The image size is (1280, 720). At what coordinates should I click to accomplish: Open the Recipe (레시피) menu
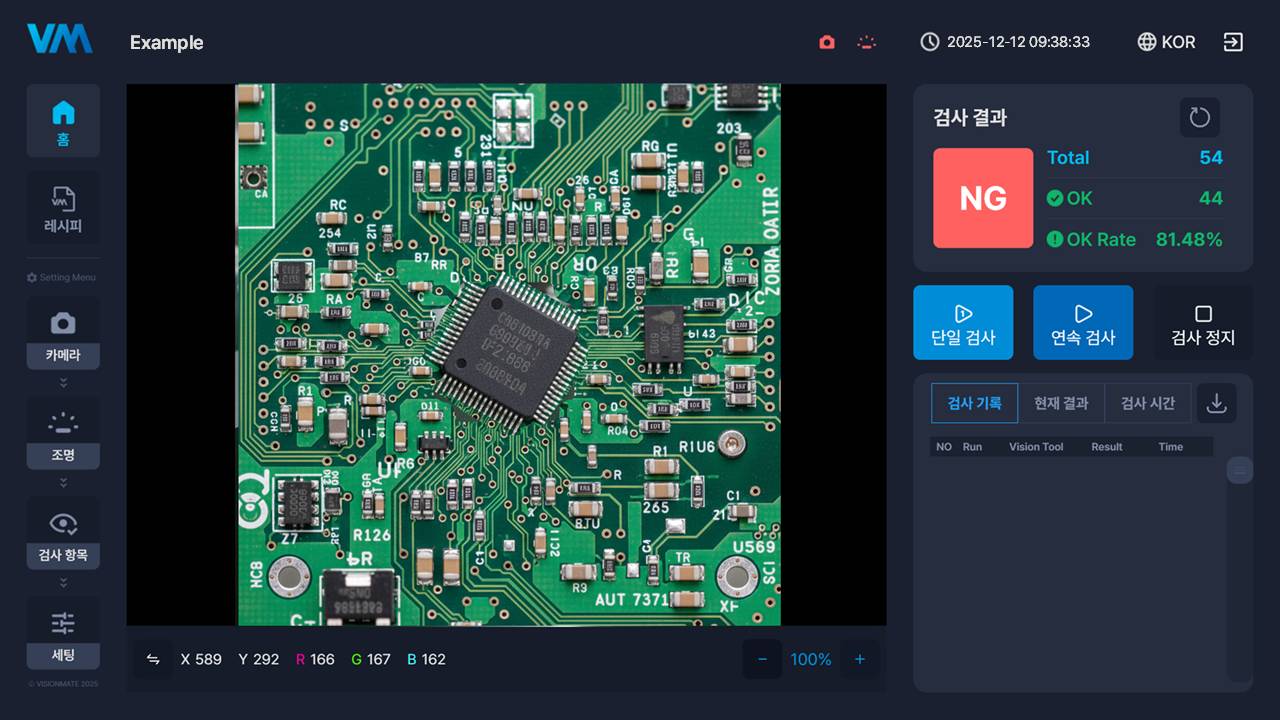click(63, 208)
